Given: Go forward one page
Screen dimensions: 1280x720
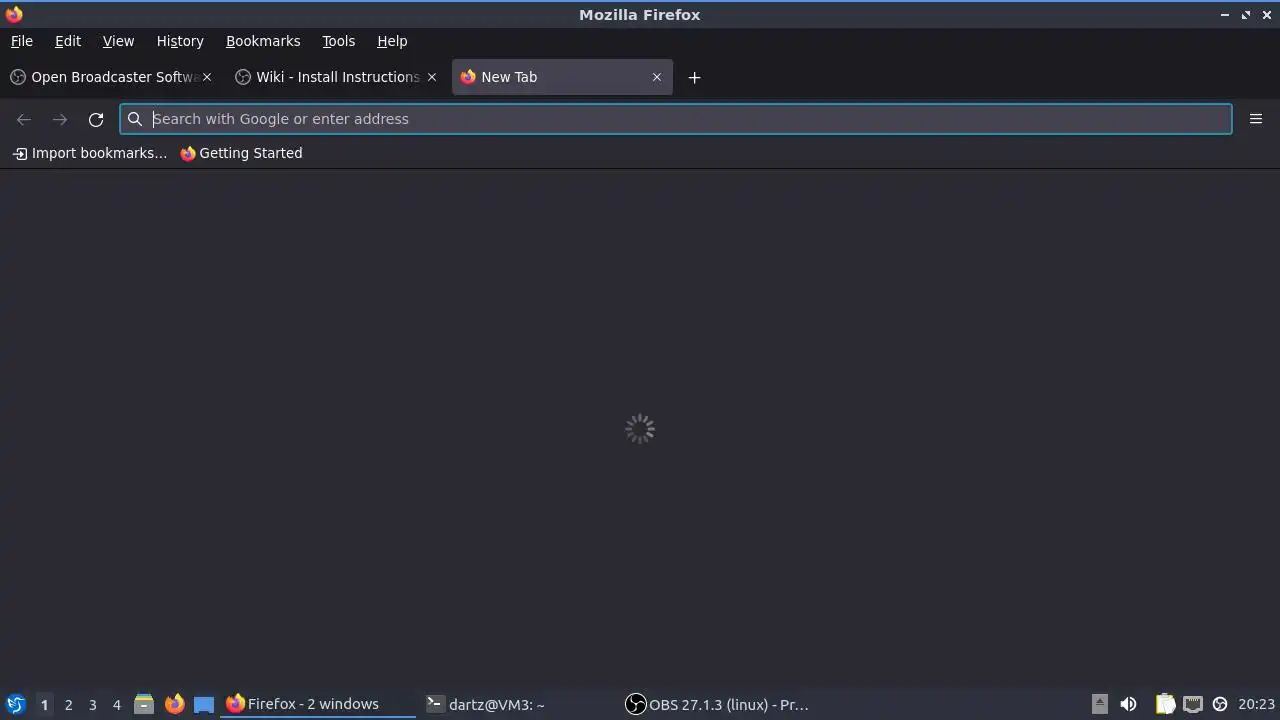Looking at the screenshot, I should tap(60, 119).
